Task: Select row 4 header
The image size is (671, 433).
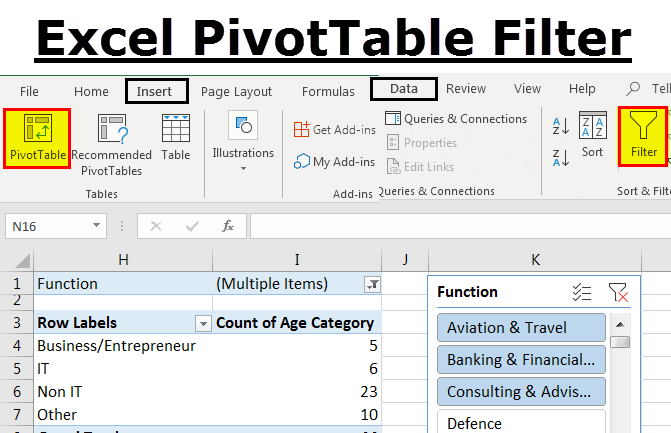Action: click(x=17, y=345)
